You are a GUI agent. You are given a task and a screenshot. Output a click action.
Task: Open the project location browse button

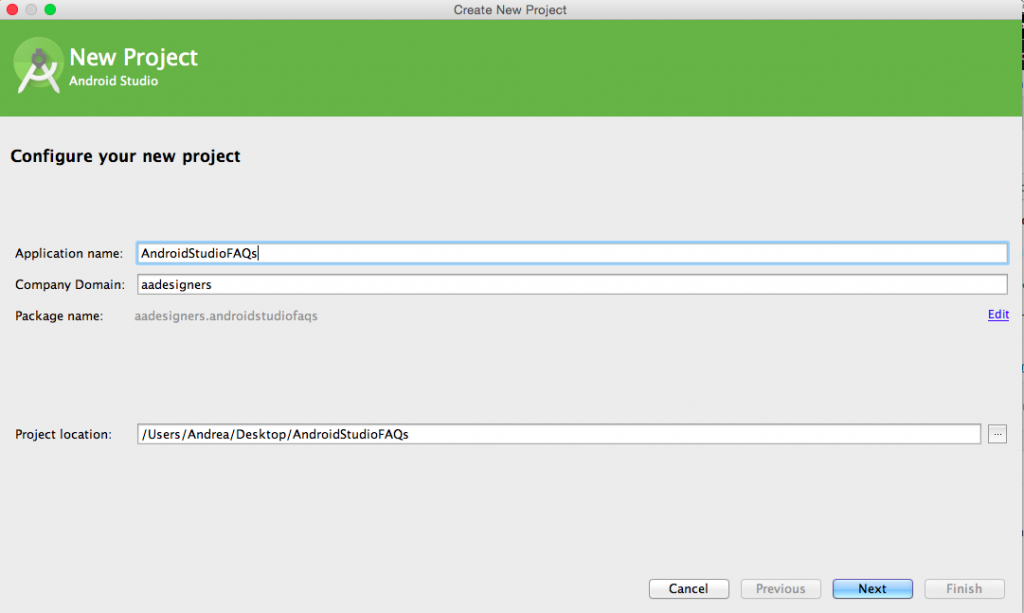point(997,434)
